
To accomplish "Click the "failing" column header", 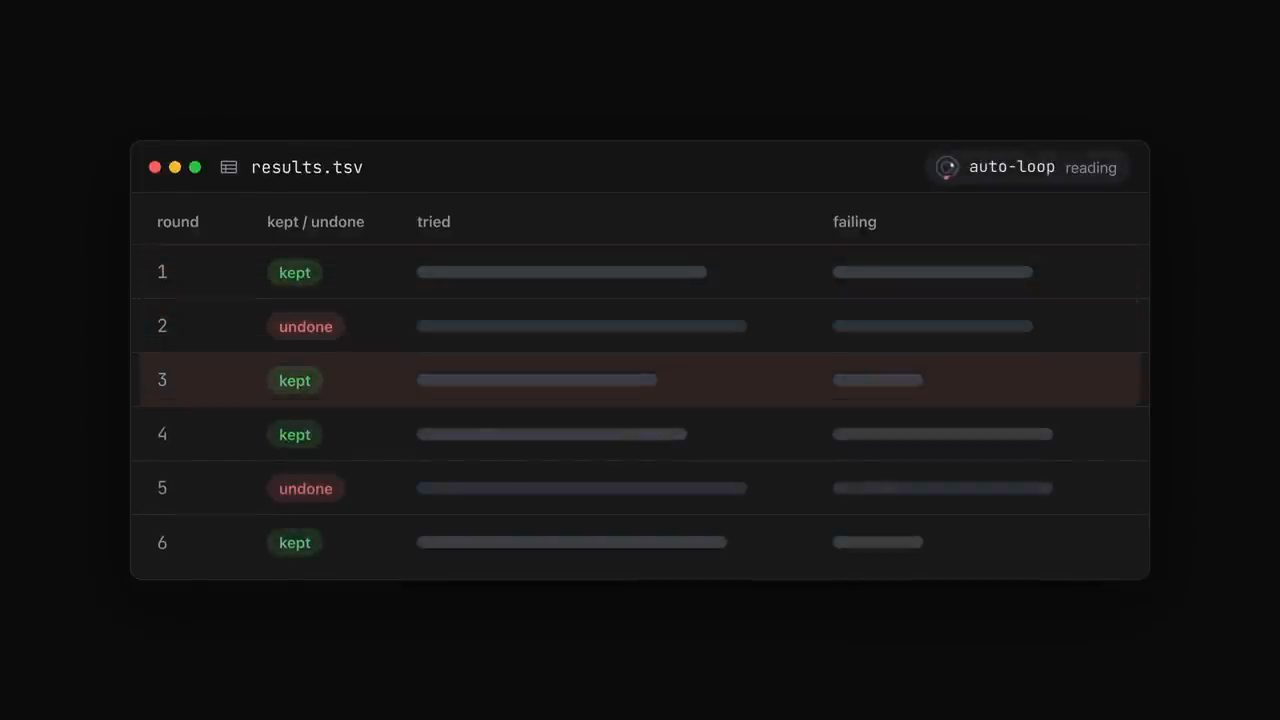I will 855,222.
